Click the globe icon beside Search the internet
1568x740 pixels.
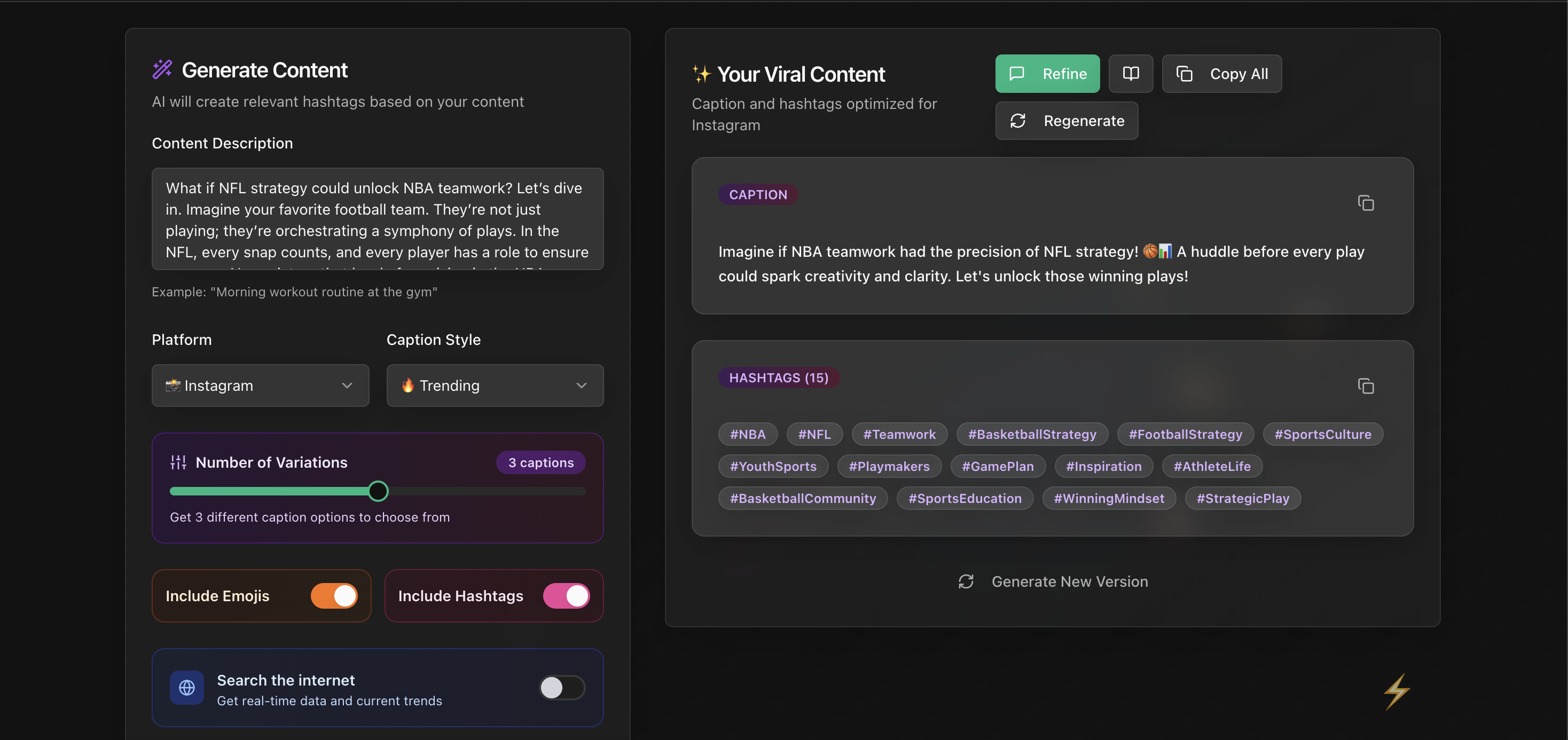(187, 688)
